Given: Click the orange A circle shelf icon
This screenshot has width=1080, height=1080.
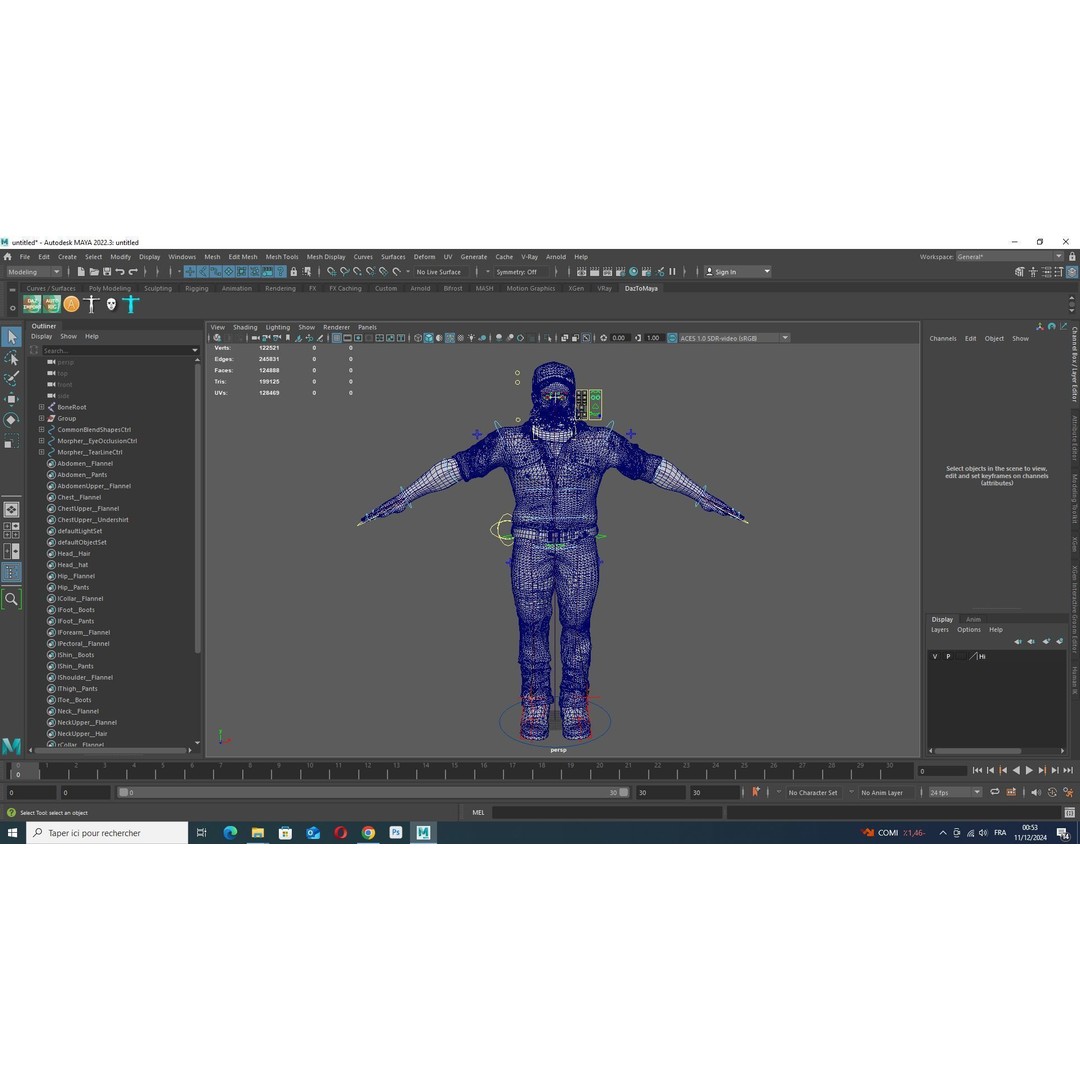Looking at the screenshot, I should [72, 304].
